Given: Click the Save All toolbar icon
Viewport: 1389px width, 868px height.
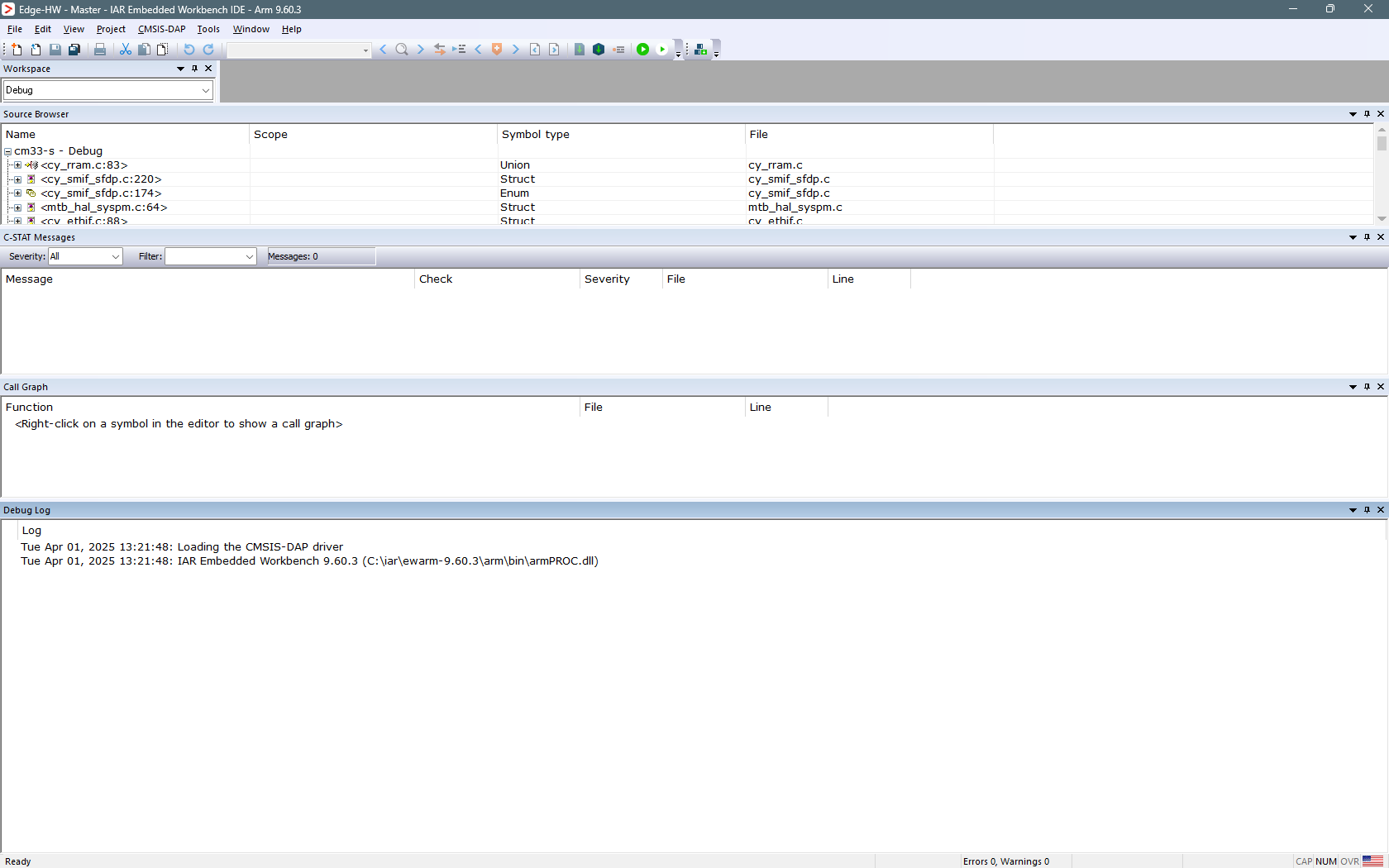Looking at the screenshot, I should [x=74, y=50].
